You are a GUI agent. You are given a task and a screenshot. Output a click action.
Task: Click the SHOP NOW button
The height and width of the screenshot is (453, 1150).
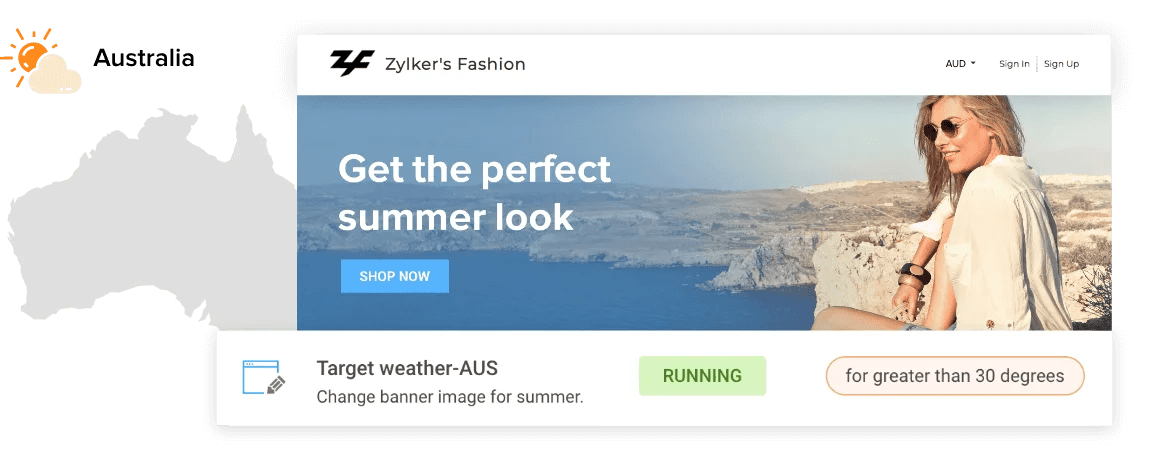(395, 276)
